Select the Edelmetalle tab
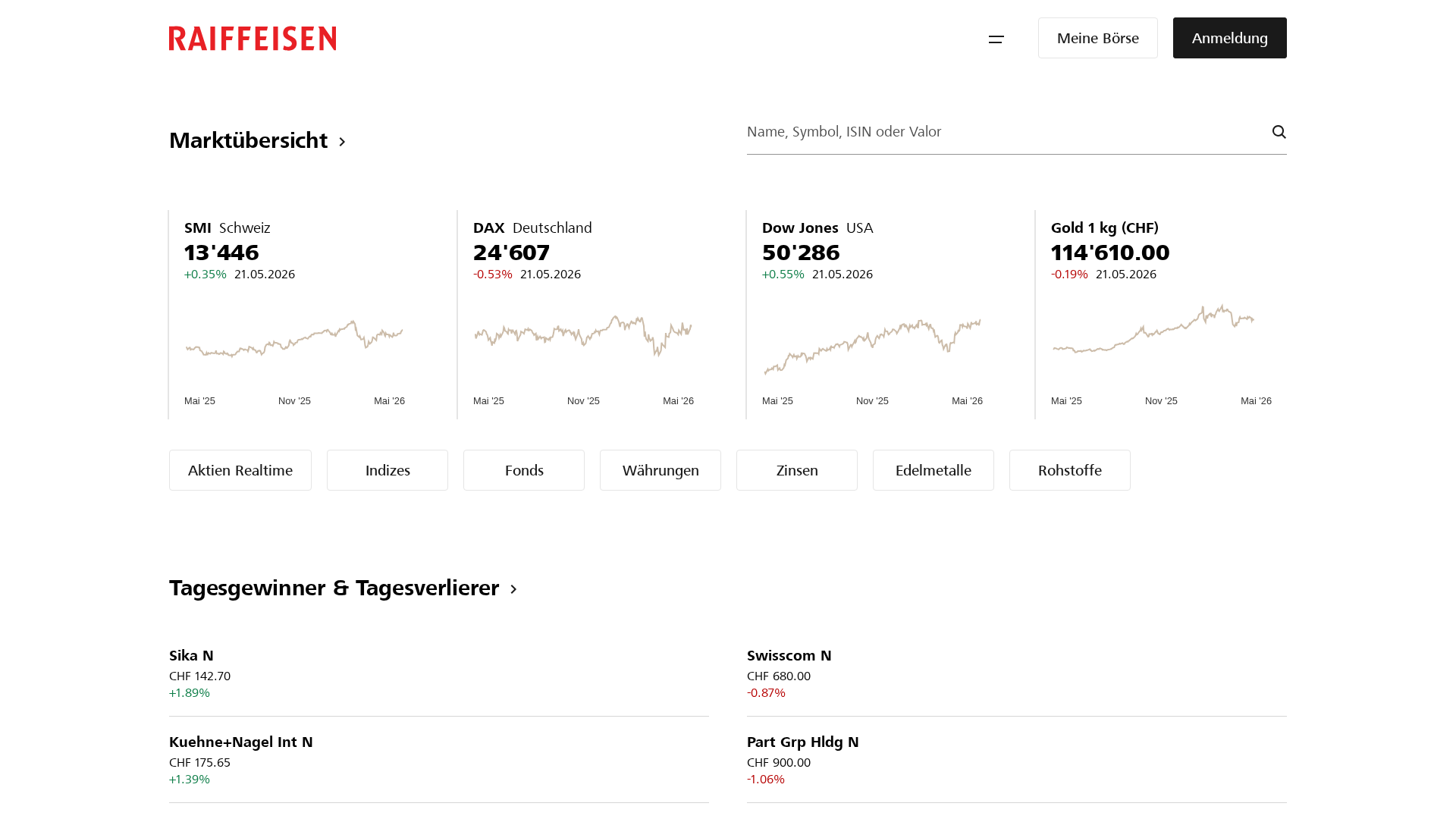Image resolution: width=1456 pixels, height=819 pixels. click(934, 470)
